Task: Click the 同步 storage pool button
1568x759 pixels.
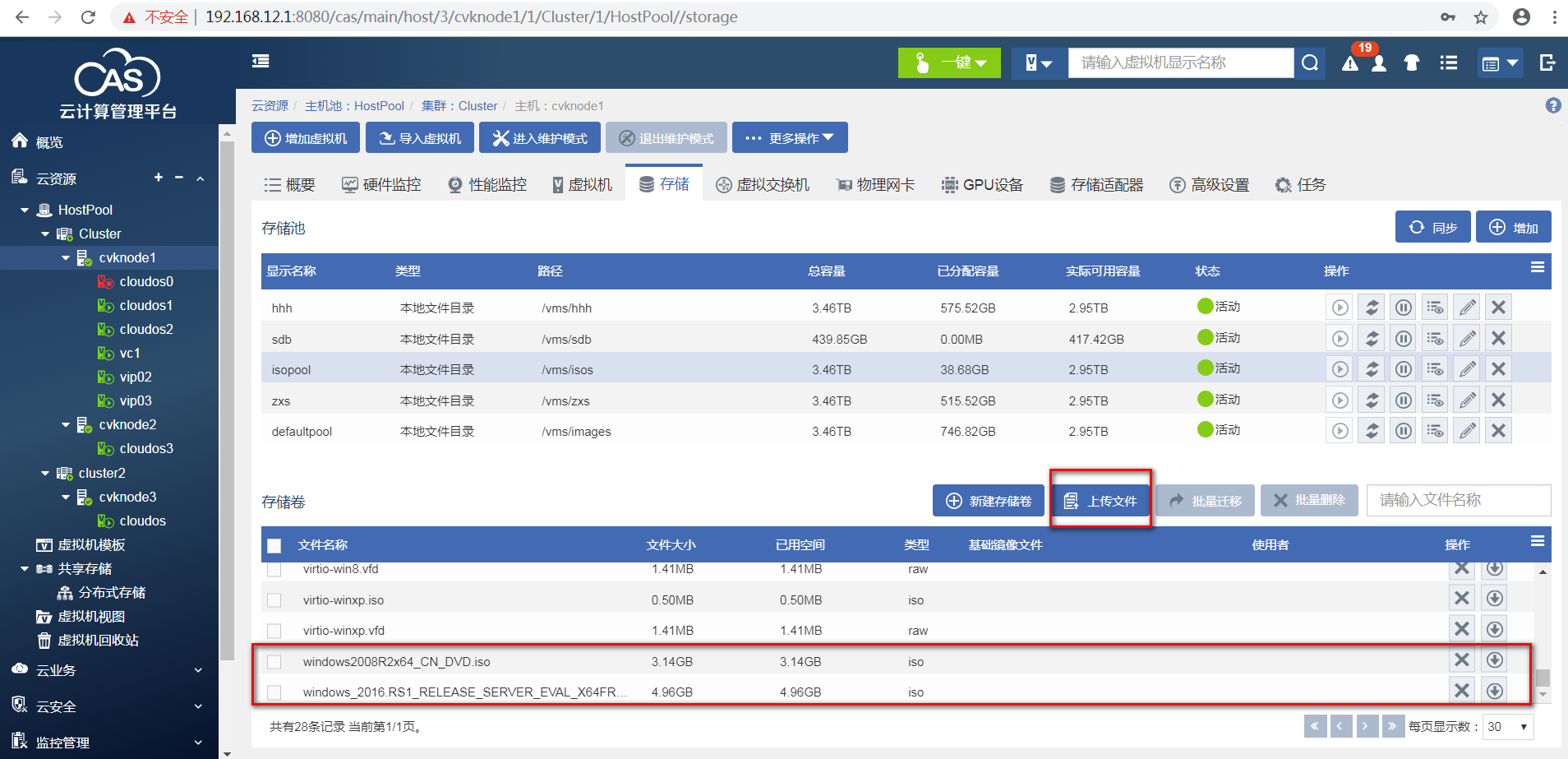Action: coord(1432,228)
